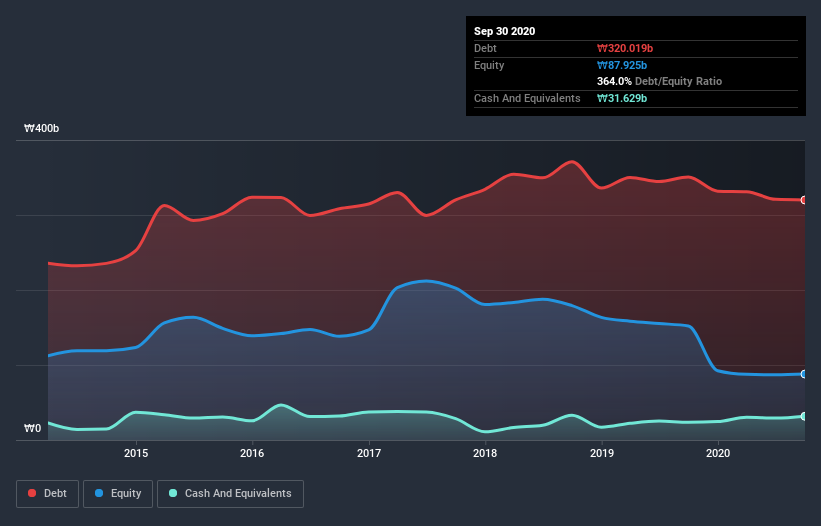Click the ₩400b y-axis label
Viewport: 821px width, 526px height.
coord(41,128)
